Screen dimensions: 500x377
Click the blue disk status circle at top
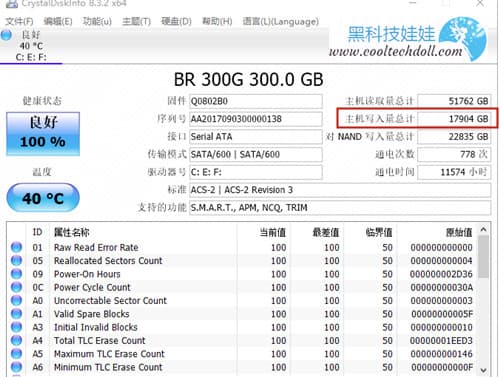(x=6, y=35)
